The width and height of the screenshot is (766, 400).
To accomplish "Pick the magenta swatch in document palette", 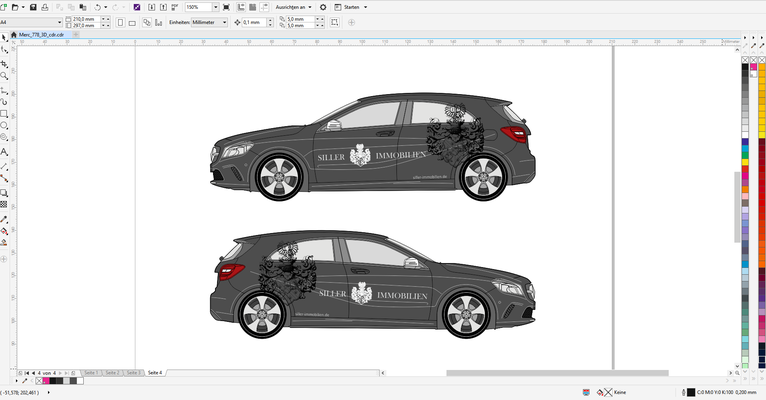I will 46,380.
